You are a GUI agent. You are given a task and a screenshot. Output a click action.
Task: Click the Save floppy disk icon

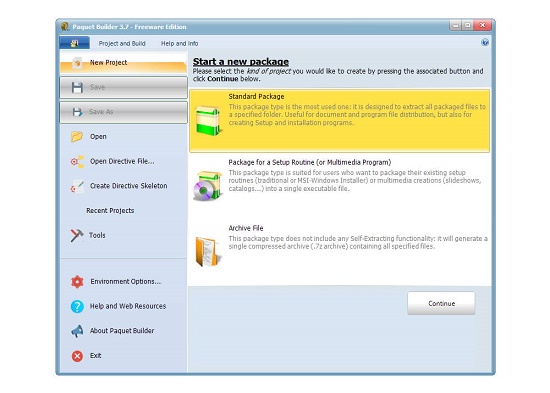[77, 87]
